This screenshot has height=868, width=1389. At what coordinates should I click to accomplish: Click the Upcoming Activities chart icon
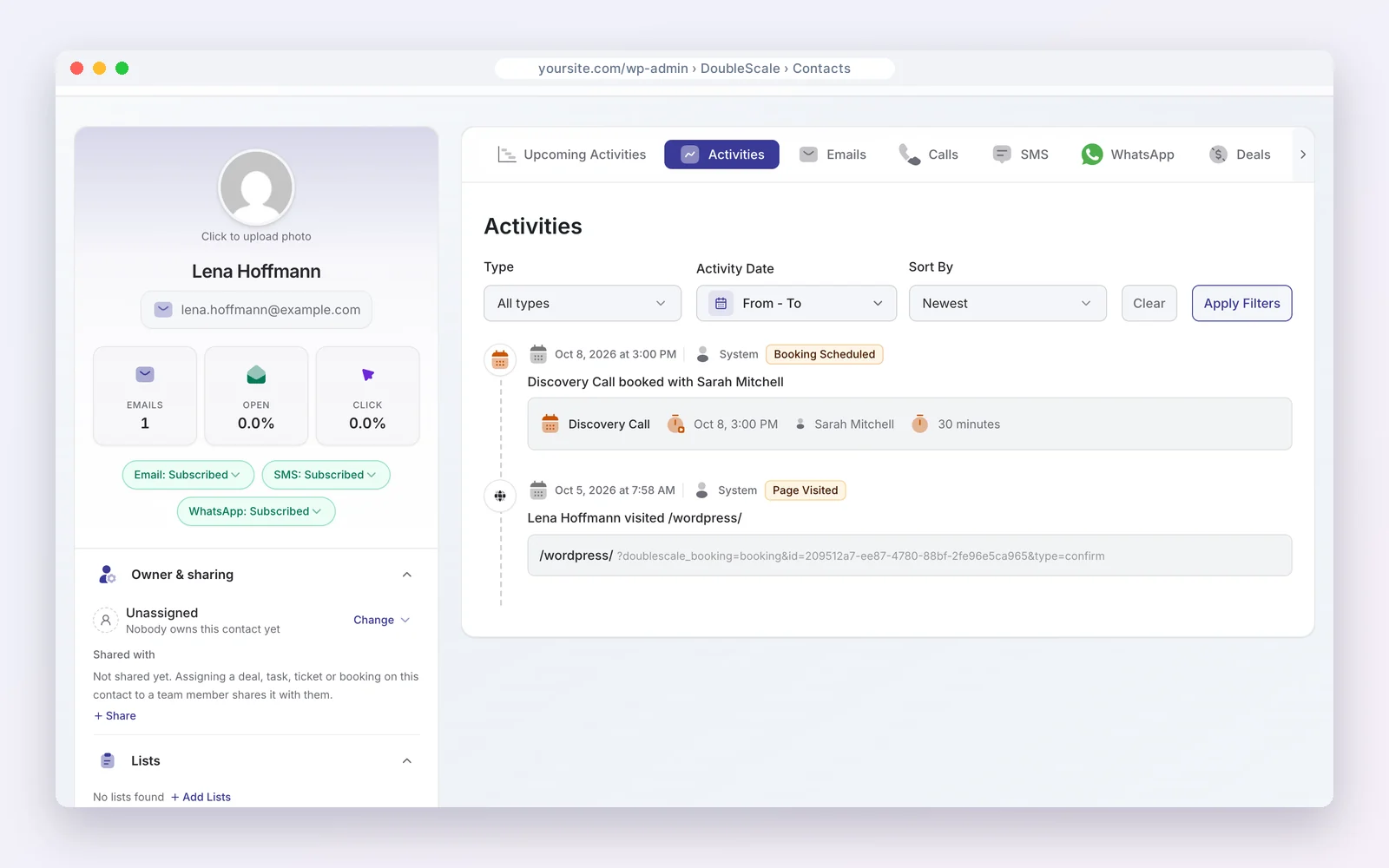coord(506,155)
